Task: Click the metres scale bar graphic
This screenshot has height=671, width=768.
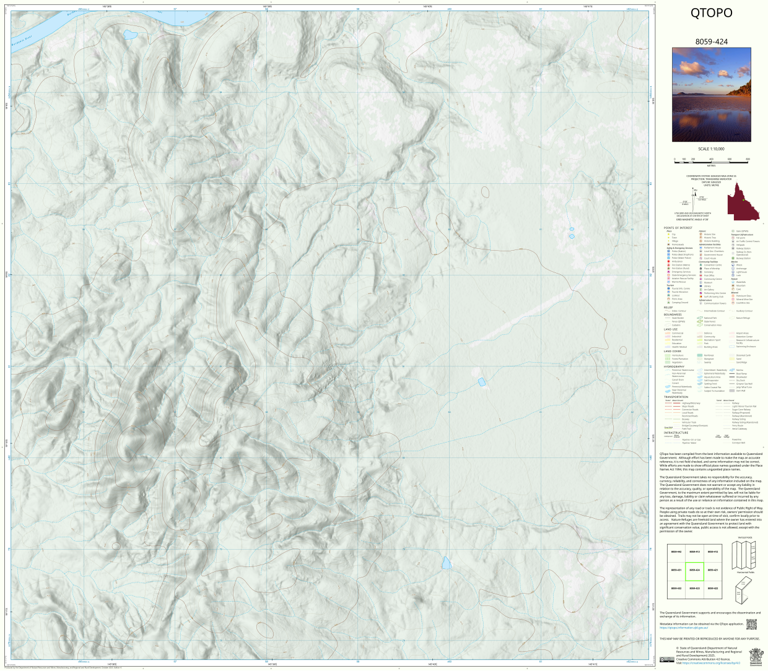Action: 711,161
